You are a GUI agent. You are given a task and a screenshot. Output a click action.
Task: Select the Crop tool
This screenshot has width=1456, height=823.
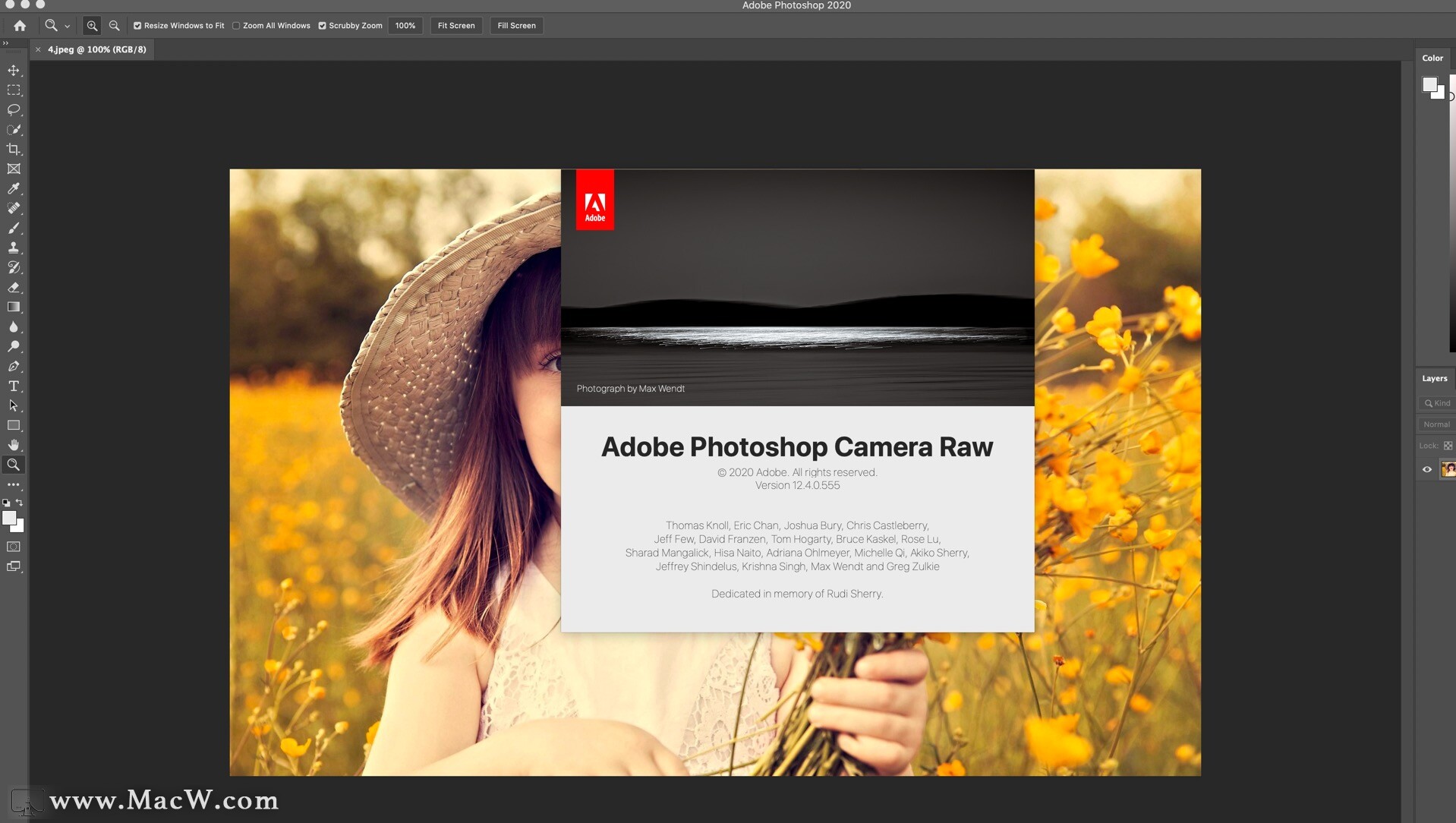pyautogui.click(x=14, y=150)
